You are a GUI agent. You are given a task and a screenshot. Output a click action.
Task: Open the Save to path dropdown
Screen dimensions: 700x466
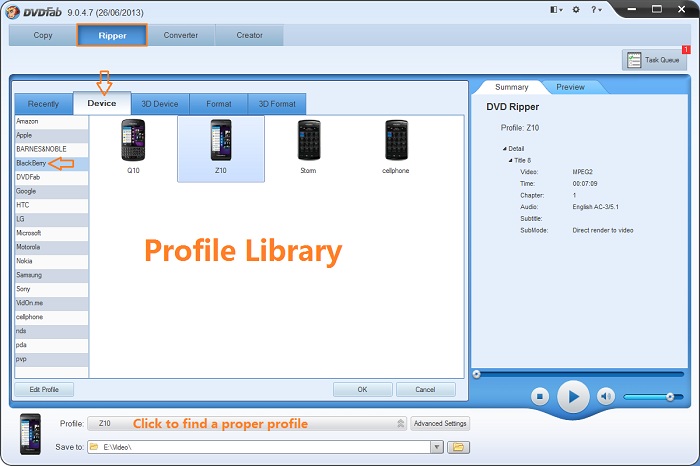coord(437,447)
